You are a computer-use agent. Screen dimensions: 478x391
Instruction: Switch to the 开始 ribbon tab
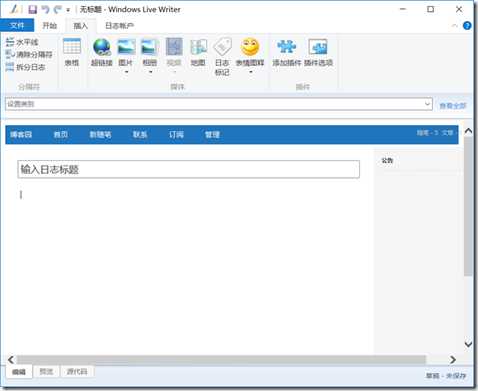pos(50,25)
